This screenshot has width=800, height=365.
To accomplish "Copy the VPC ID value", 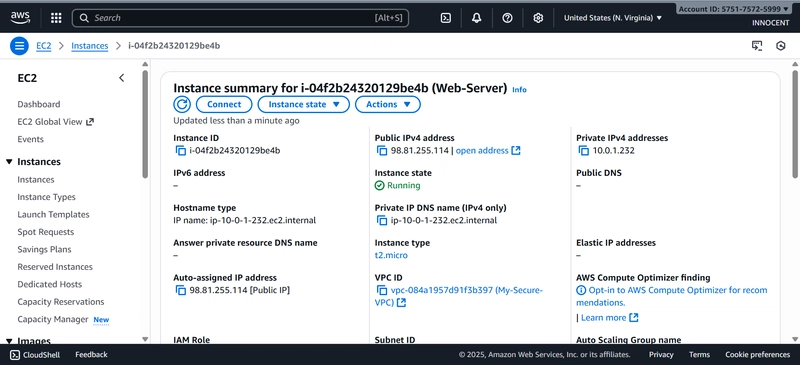I will click(382, 290).
